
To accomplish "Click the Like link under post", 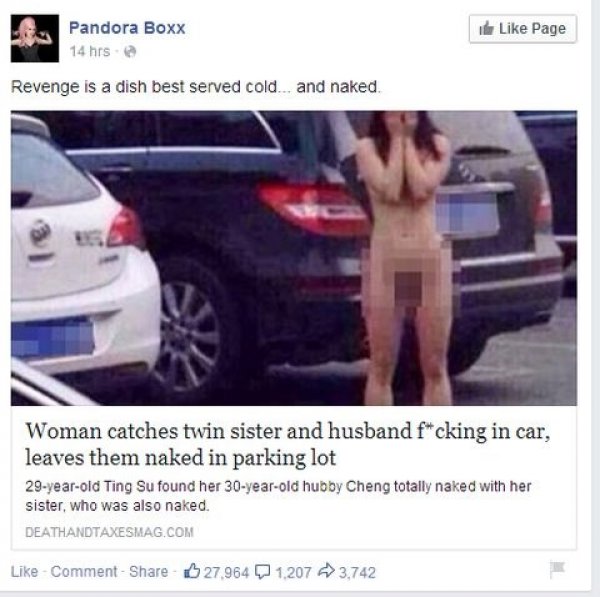I will (x=24, y=572).
